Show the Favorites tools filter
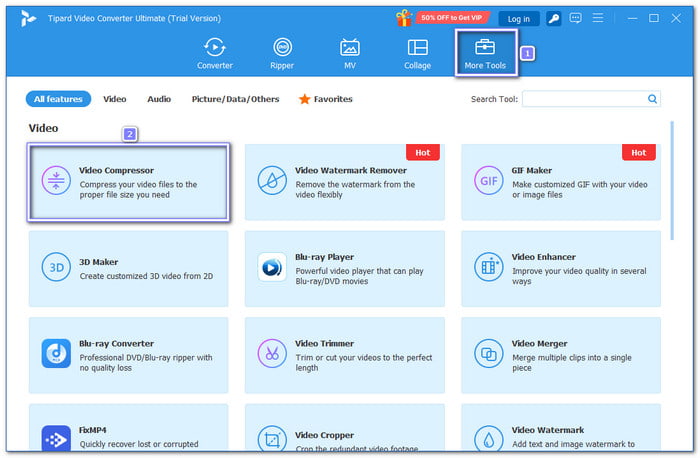The width and height of the screenshot is (700, 458). click(x=325, y=99)
